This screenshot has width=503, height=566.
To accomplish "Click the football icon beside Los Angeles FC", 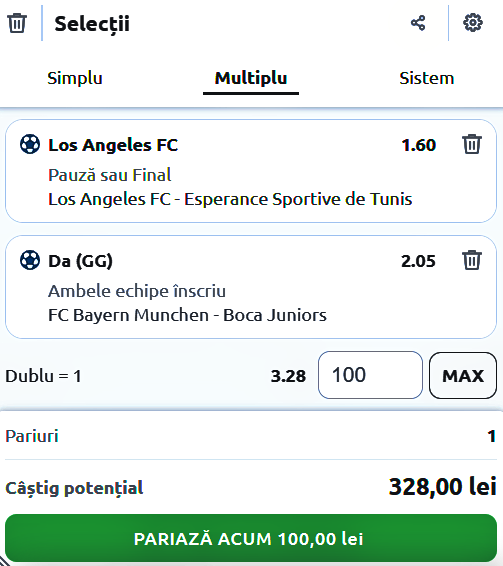I will coord(30,144).
